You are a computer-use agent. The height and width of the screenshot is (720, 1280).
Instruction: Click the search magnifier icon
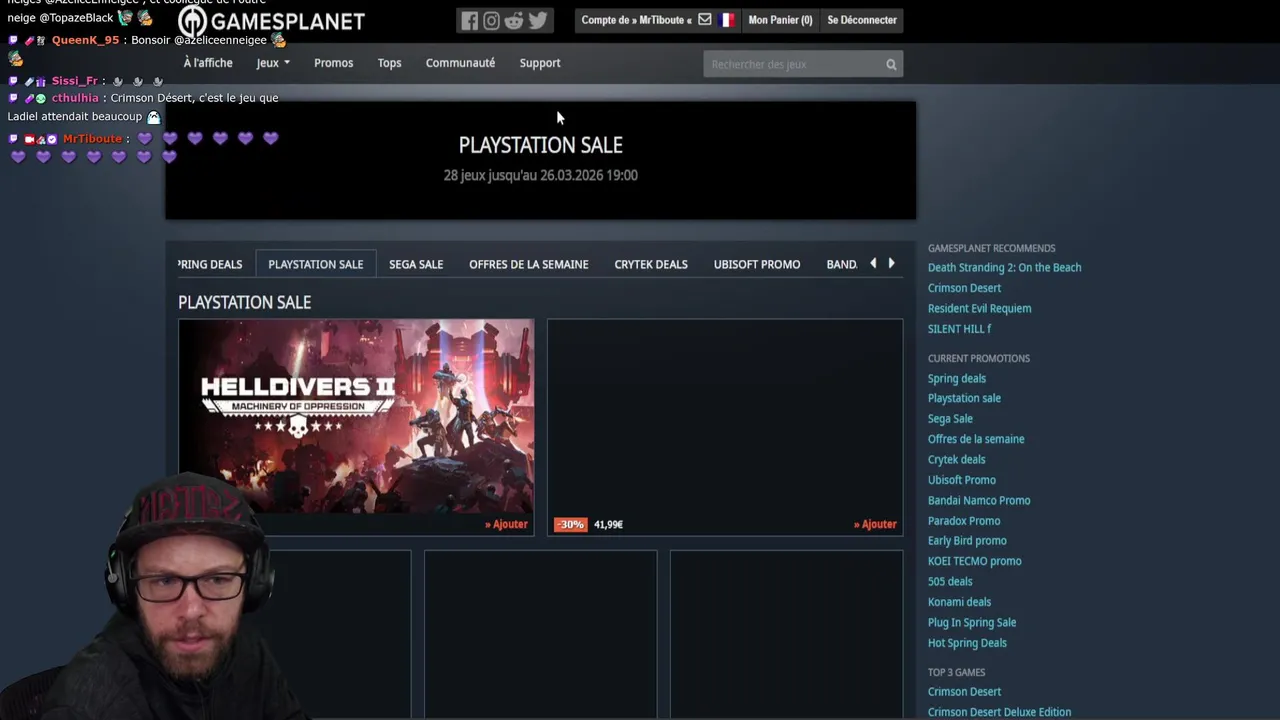click(x=891, y=64)
